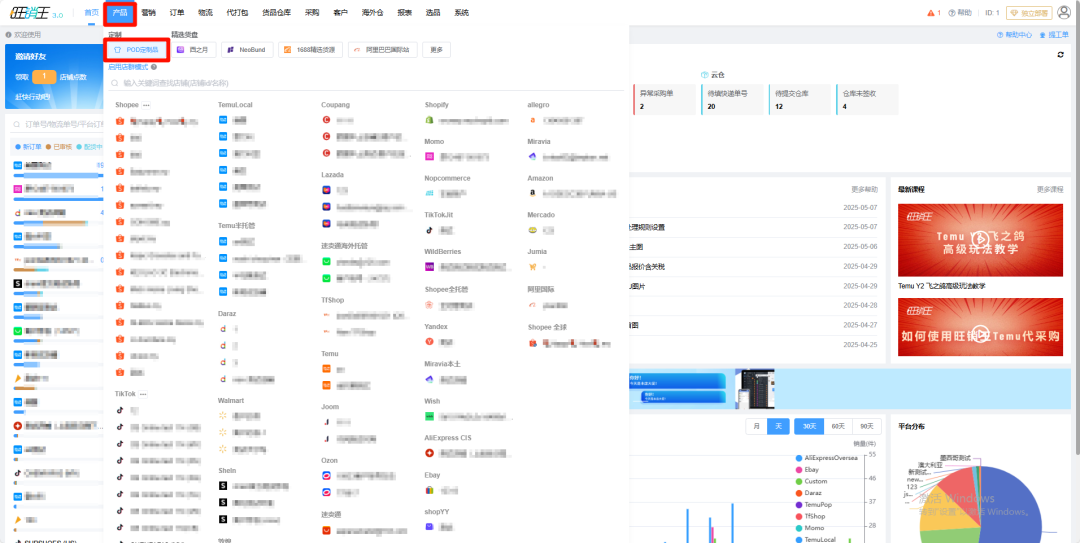Viewport: 1080px width, 543px height.
Task: Focus the store keyword search field
Action: point(366,83)
